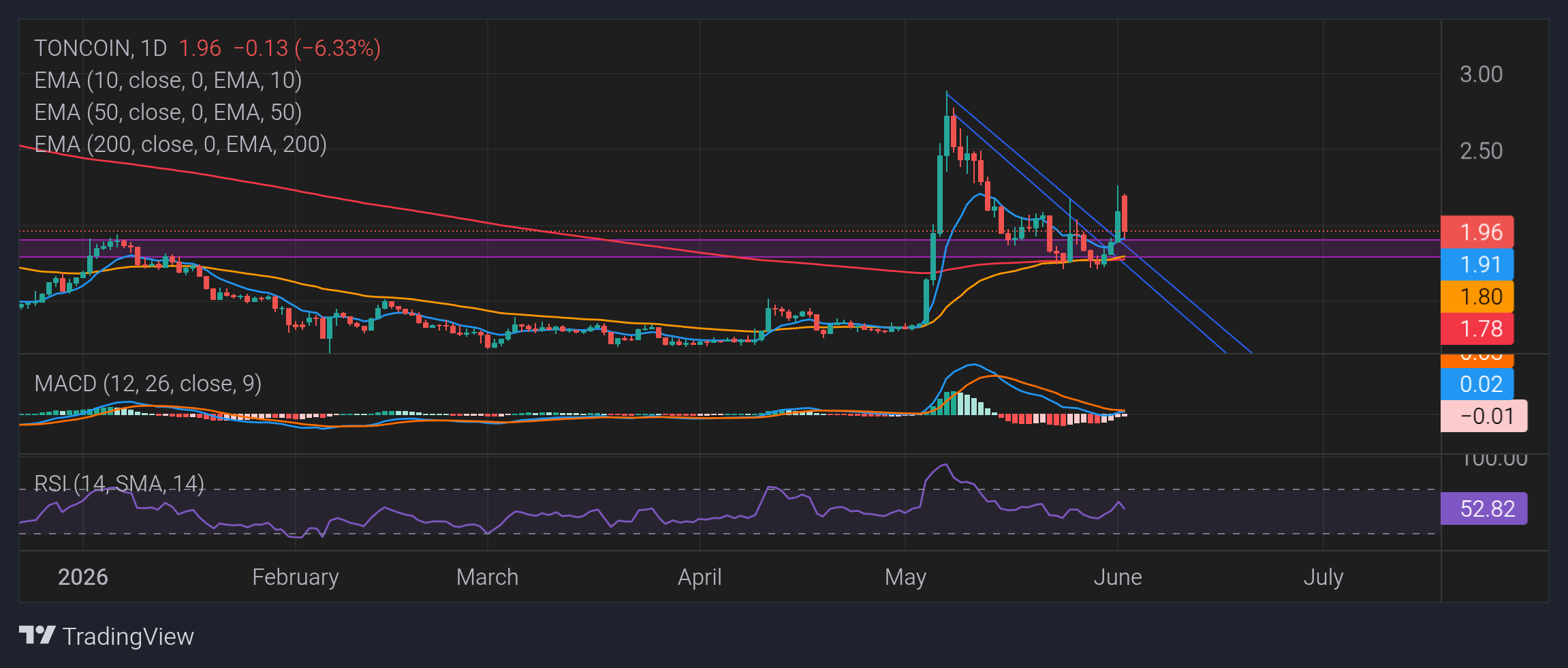Click the 2.50 price axis label
Screen dimensions: 1568x668
[x=1481, y=151]
